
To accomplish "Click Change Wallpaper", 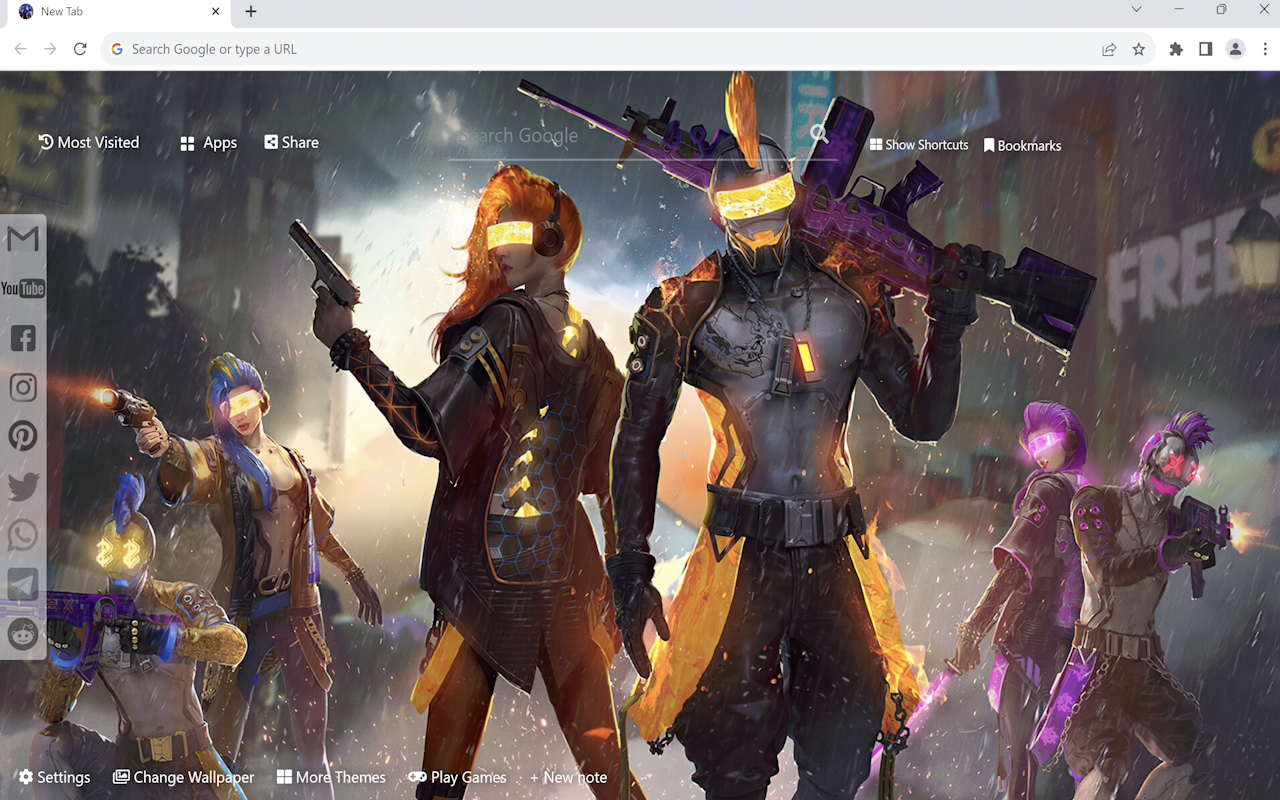I will click(183, 777).
